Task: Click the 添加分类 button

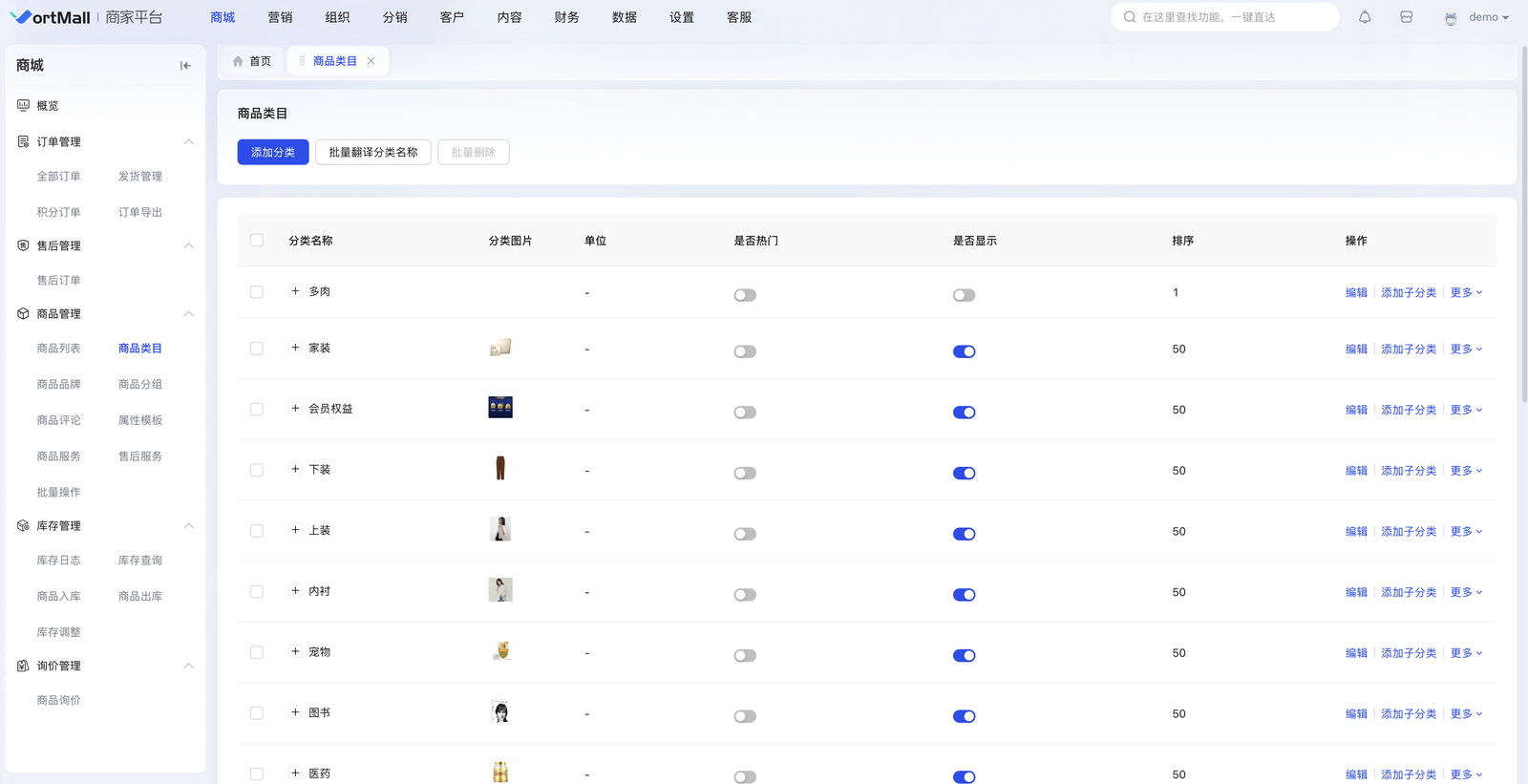Action: [273, 153]
